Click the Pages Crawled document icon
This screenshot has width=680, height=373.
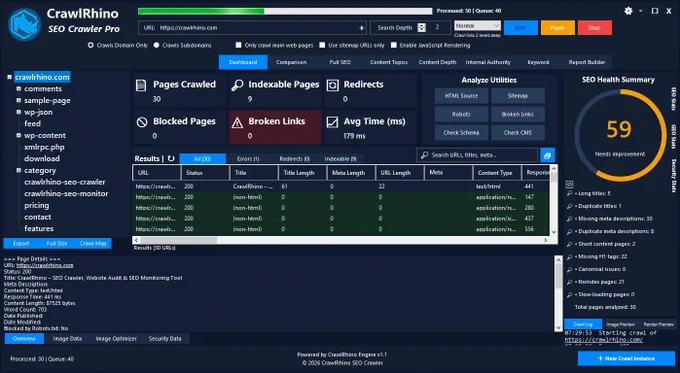click(141, 85)
